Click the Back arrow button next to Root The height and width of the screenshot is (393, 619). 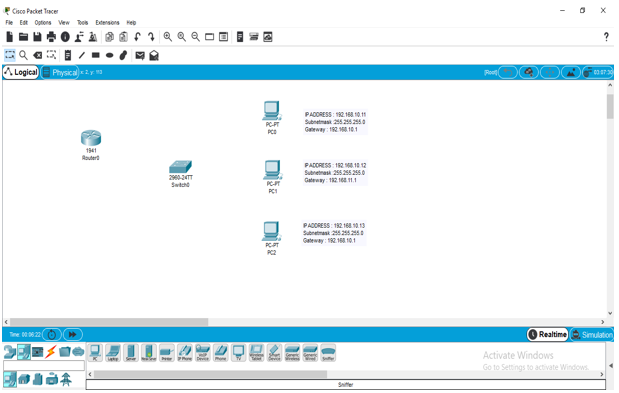[x=508, y=72]
